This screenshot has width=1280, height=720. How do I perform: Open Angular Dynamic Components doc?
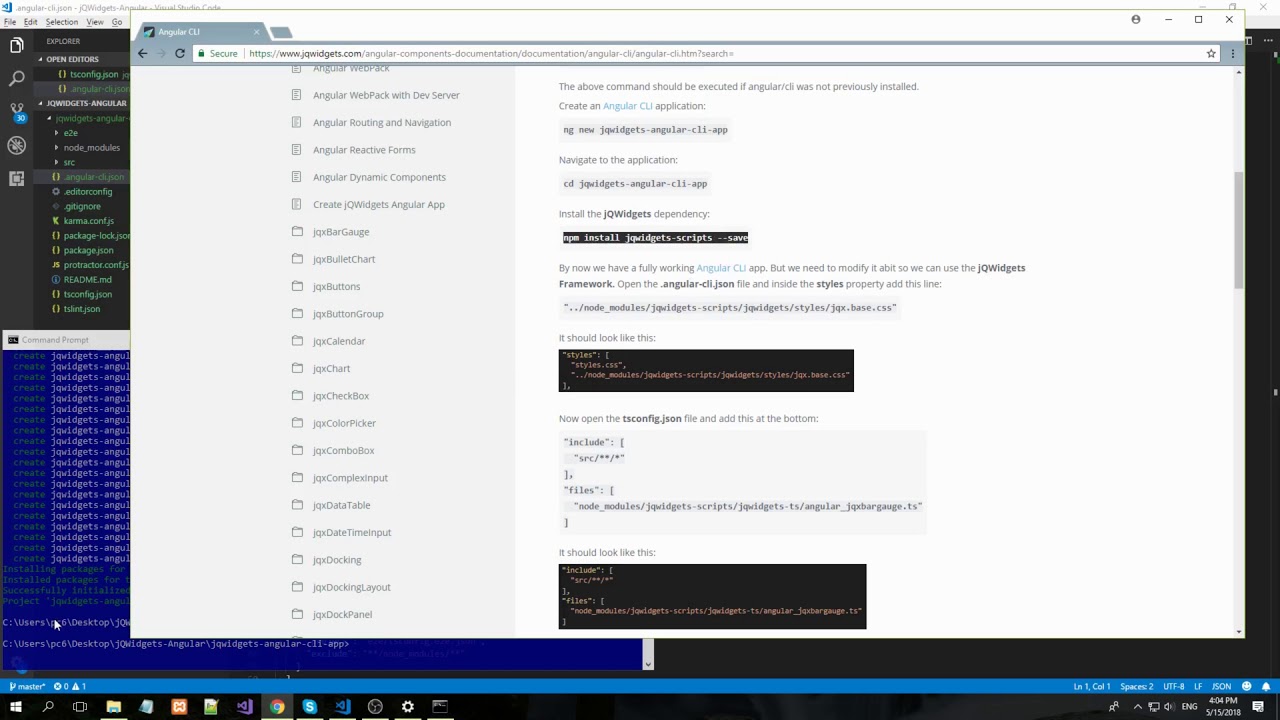pyautogui.click(x=379, y=177)
